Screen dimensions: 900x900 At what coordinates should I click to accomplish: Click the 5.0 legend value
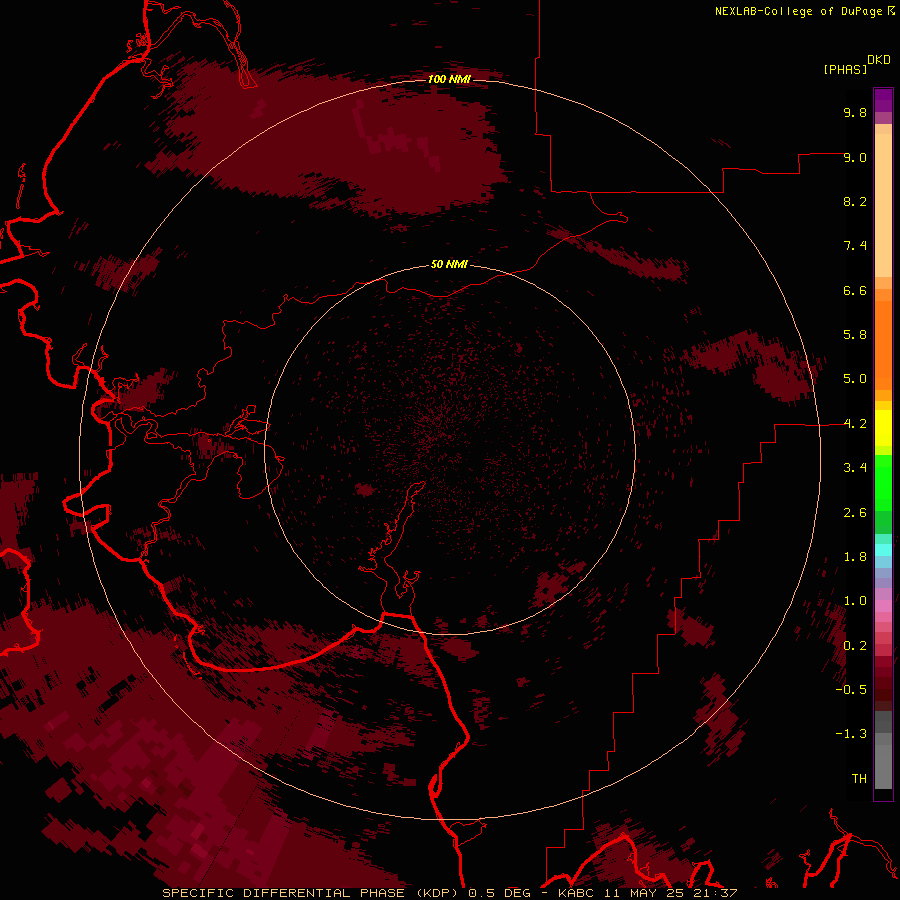click(855, 379)
